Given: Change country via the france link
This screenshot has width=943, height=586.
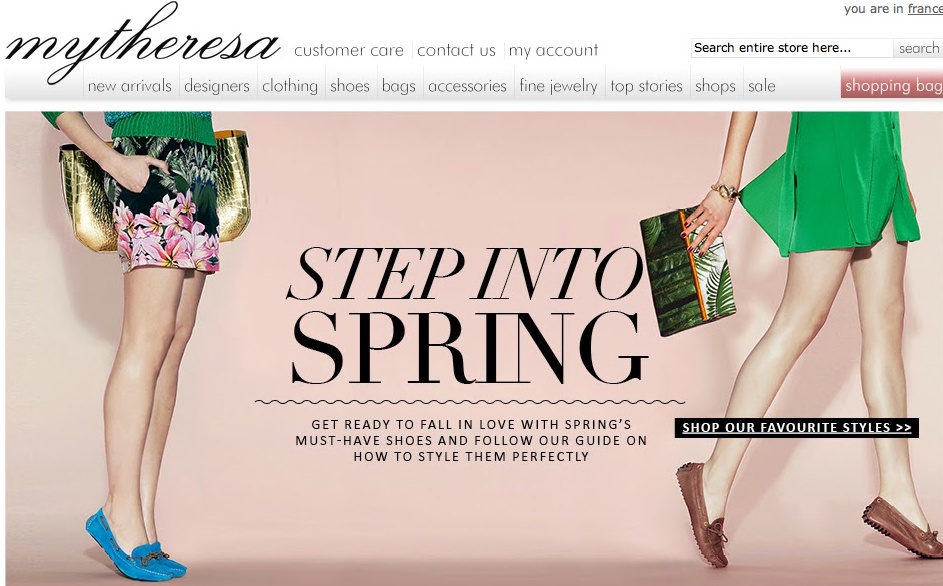Looking at the screenshot, I should [925, 9].
